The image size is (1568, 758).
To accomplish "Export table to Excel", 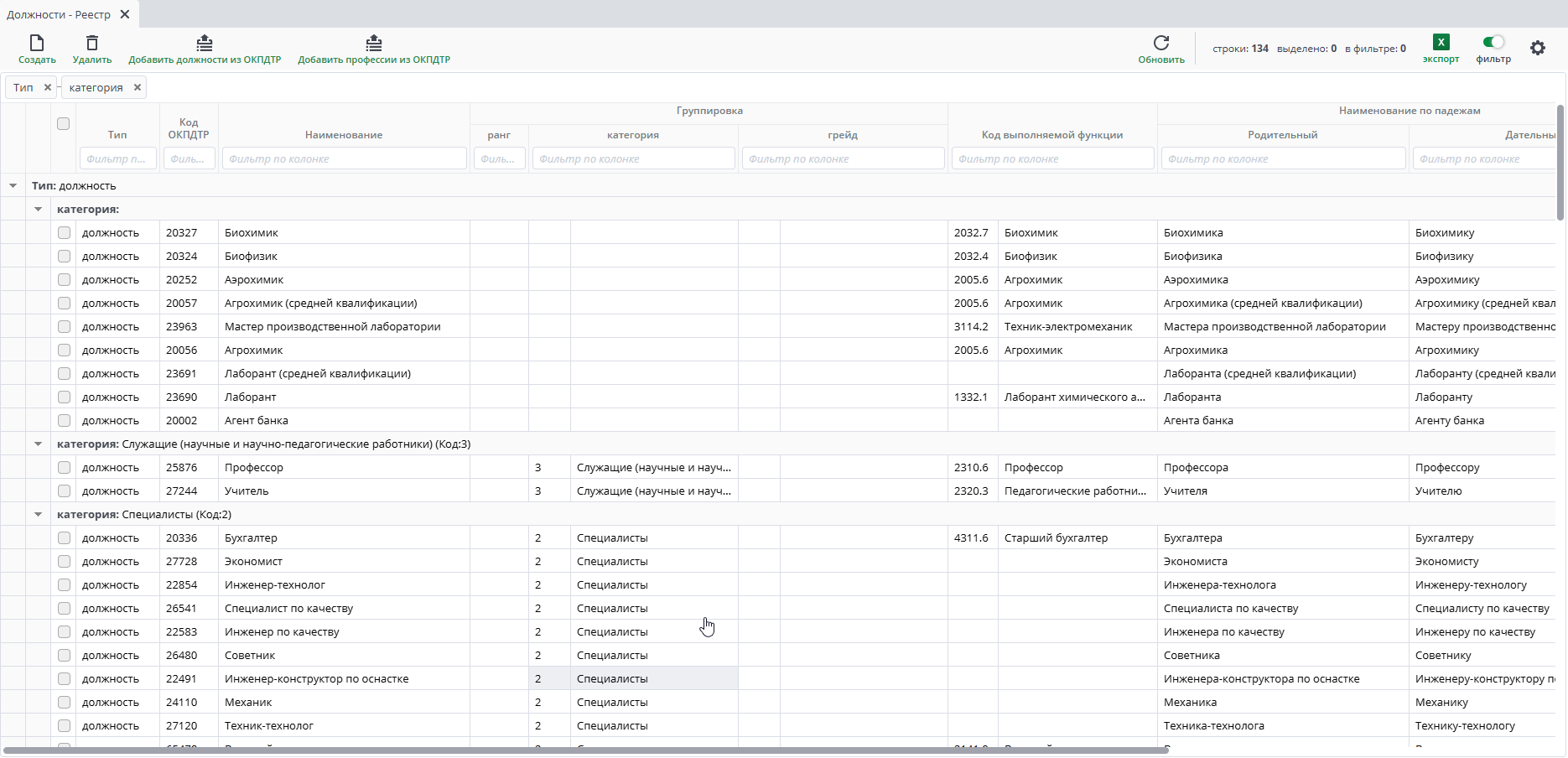I will click(1441, 43).
